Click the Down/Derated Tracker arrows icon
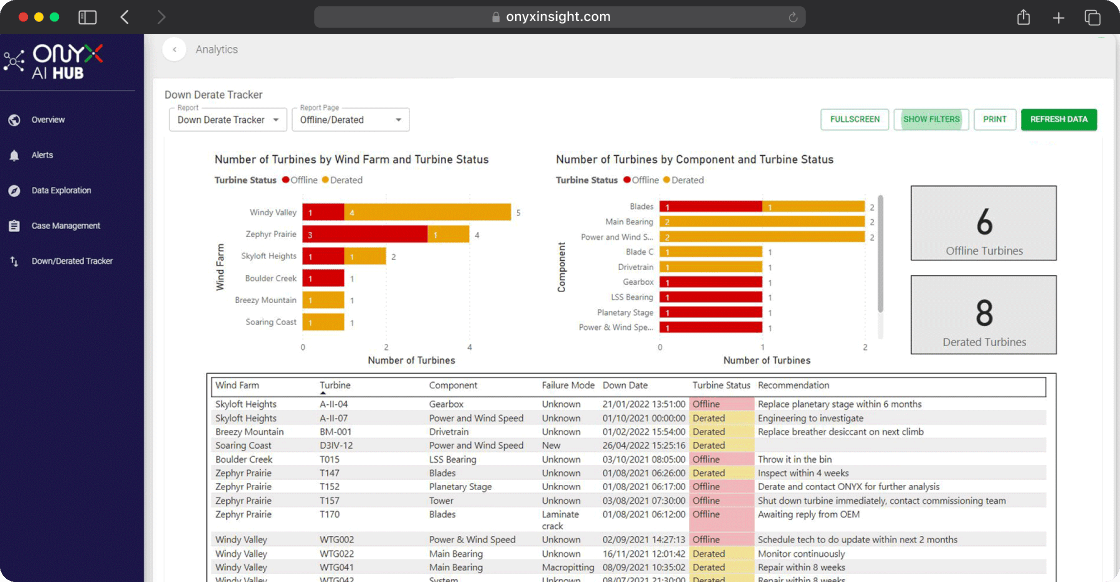The width and height of the screenshot is (1120, 582). click(14, 261)
